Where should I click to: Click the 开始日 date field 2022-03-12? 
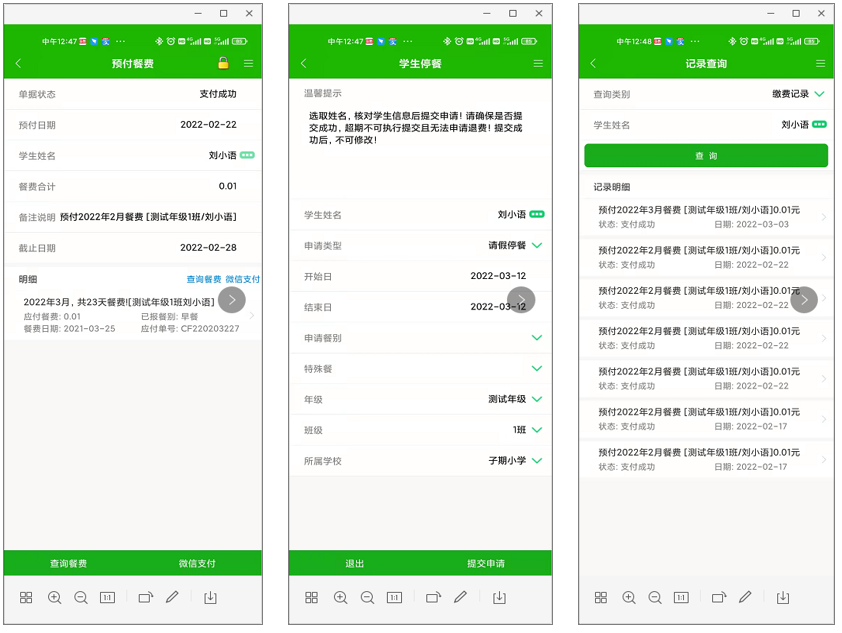pos(498,276)
